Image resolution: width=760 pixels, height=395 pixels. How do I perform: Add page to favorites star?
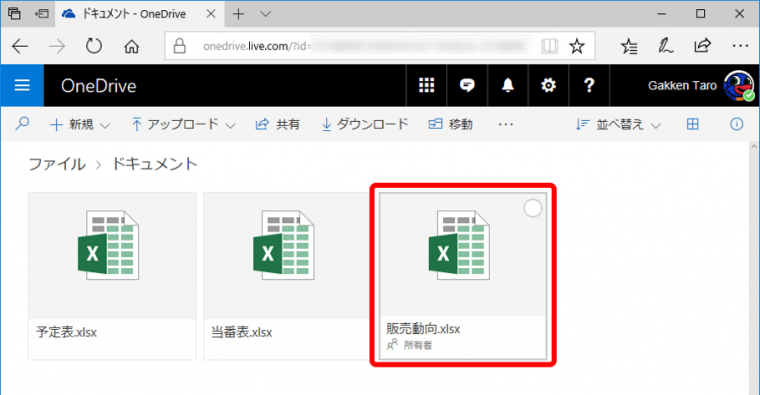pos(577,47)
